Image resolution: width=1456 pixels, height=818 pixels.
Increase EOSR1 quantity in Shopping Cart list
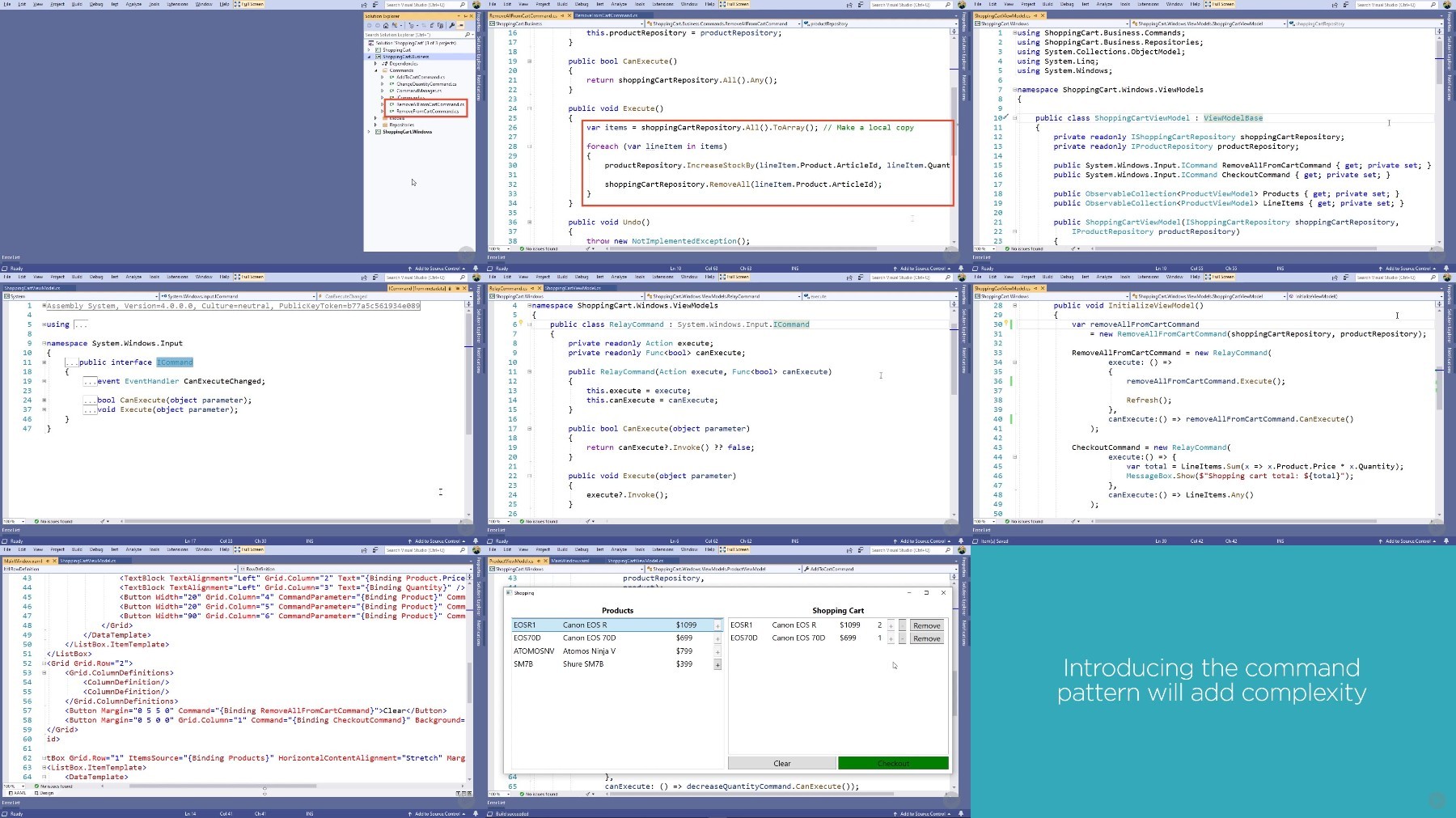891,625
